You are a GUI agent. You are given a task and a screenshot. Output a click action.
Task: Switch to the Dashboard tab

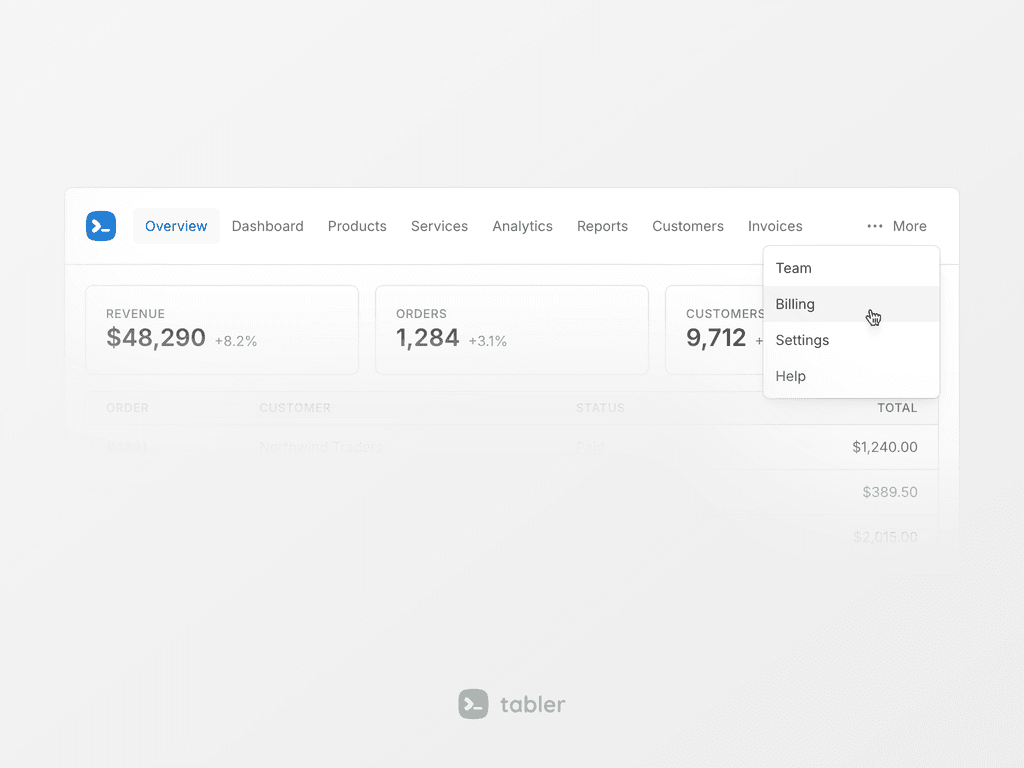268,226
